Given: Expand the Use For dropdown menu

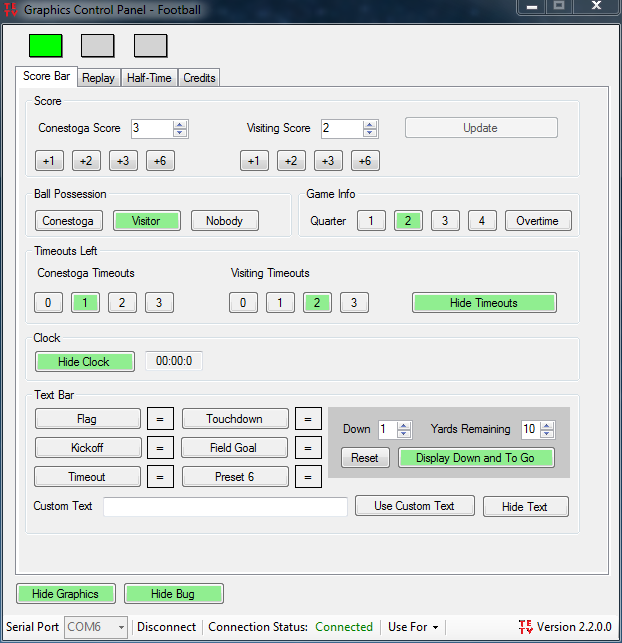Looking at the screenshot, I should pos(413,627).
